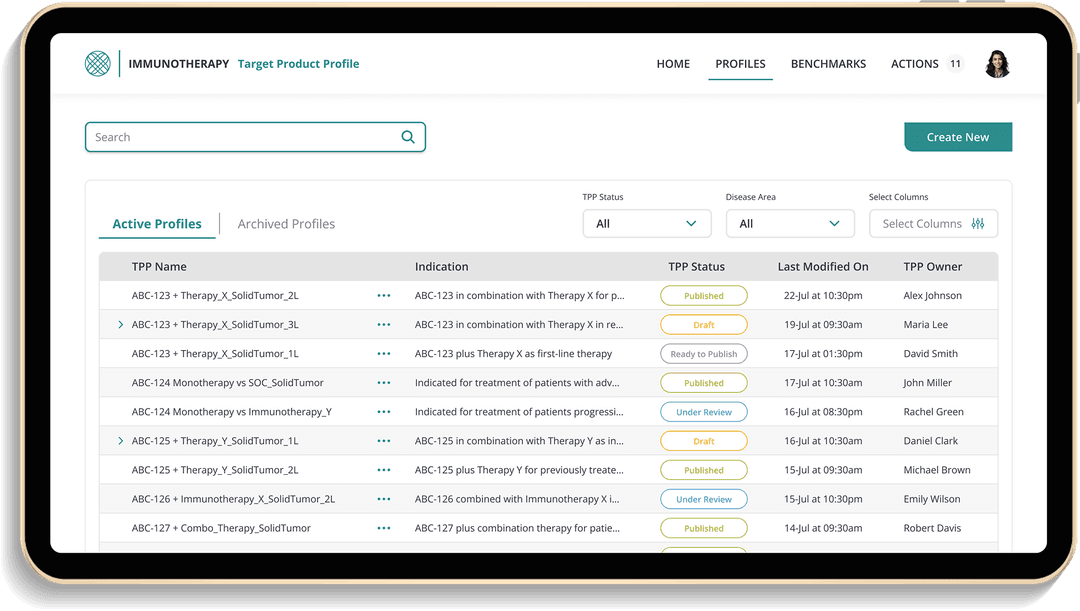Go to the Benchmarks navigation item
This screenshot has width=1080, height=611.
(x=828, y=64)
